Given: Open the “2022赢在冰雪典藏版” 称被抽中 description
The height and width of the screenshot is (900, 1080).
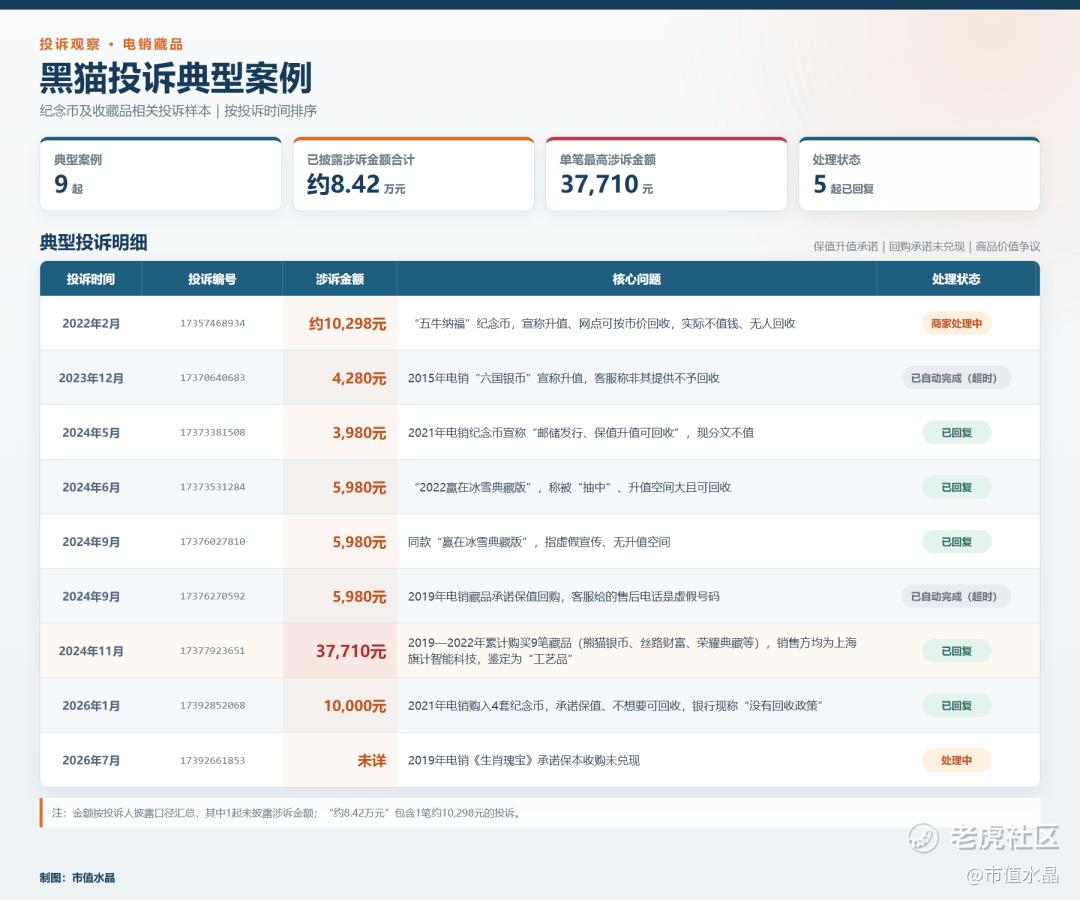Looking at the screenshot, I should click(572, 487).
